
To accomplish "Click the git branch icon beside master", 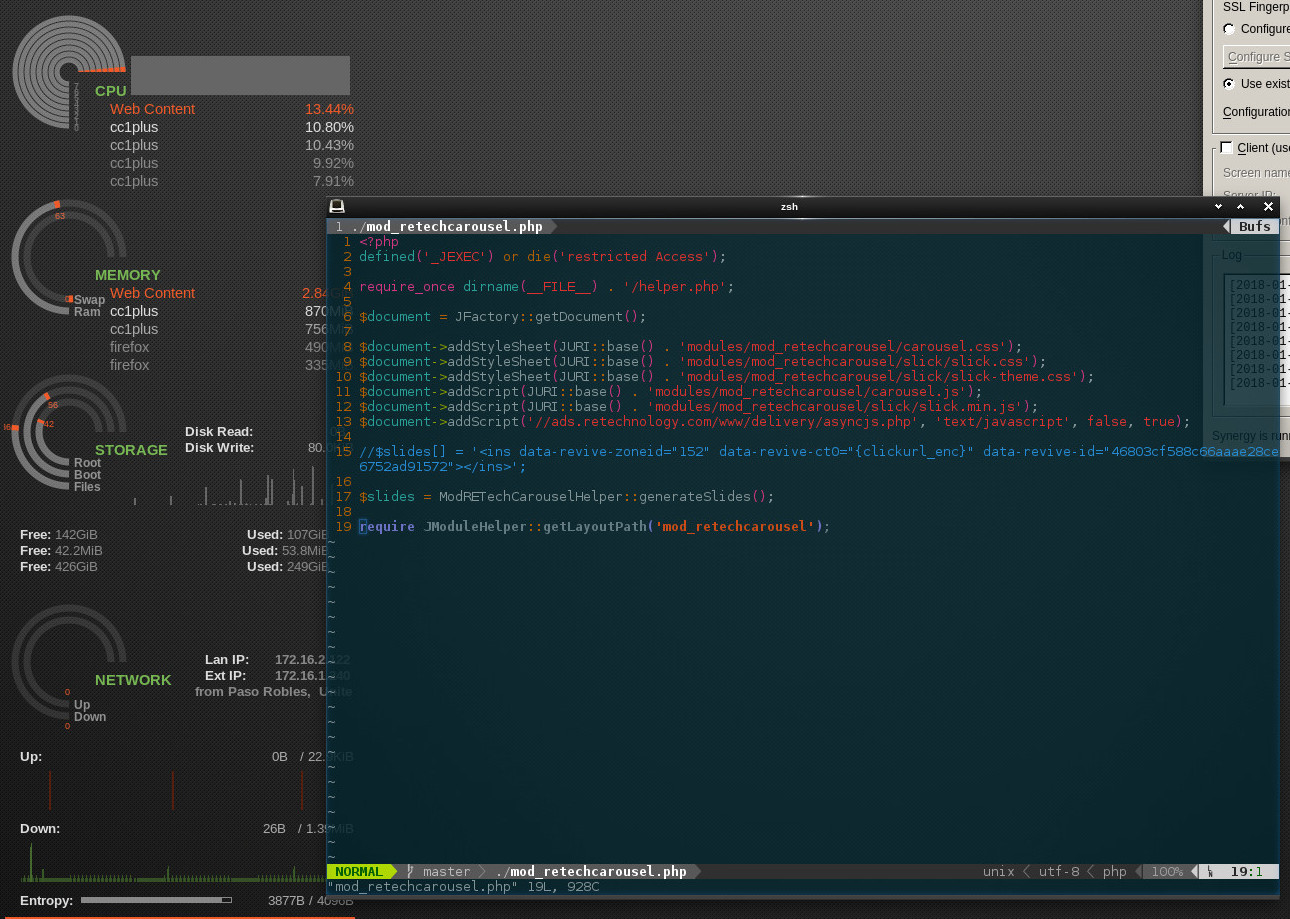I will click(410, 872).
